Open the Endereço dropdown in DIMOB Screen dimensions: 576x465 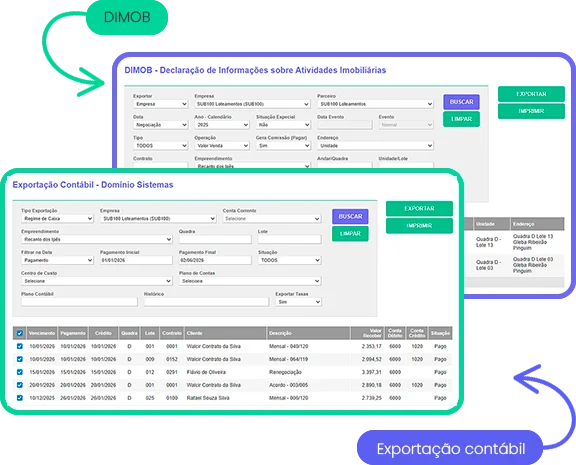(x=375, y=146)
